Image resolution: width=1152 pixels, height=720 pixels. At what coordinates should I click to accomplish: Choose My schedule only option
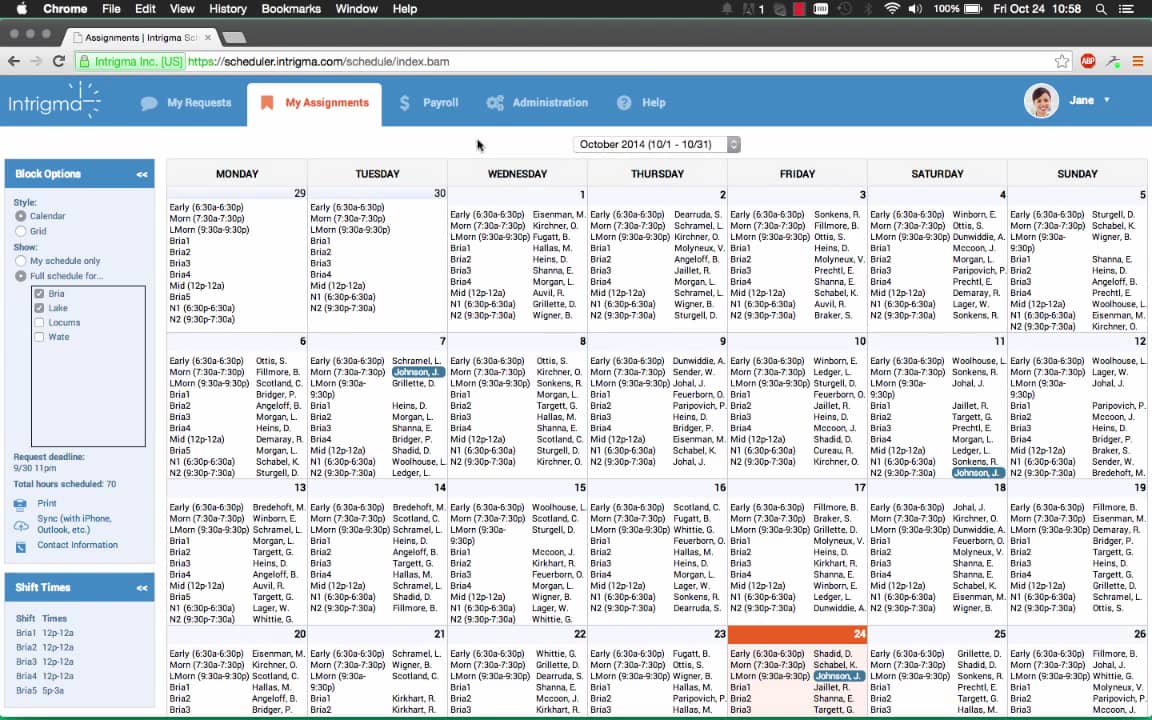[21, 261]
